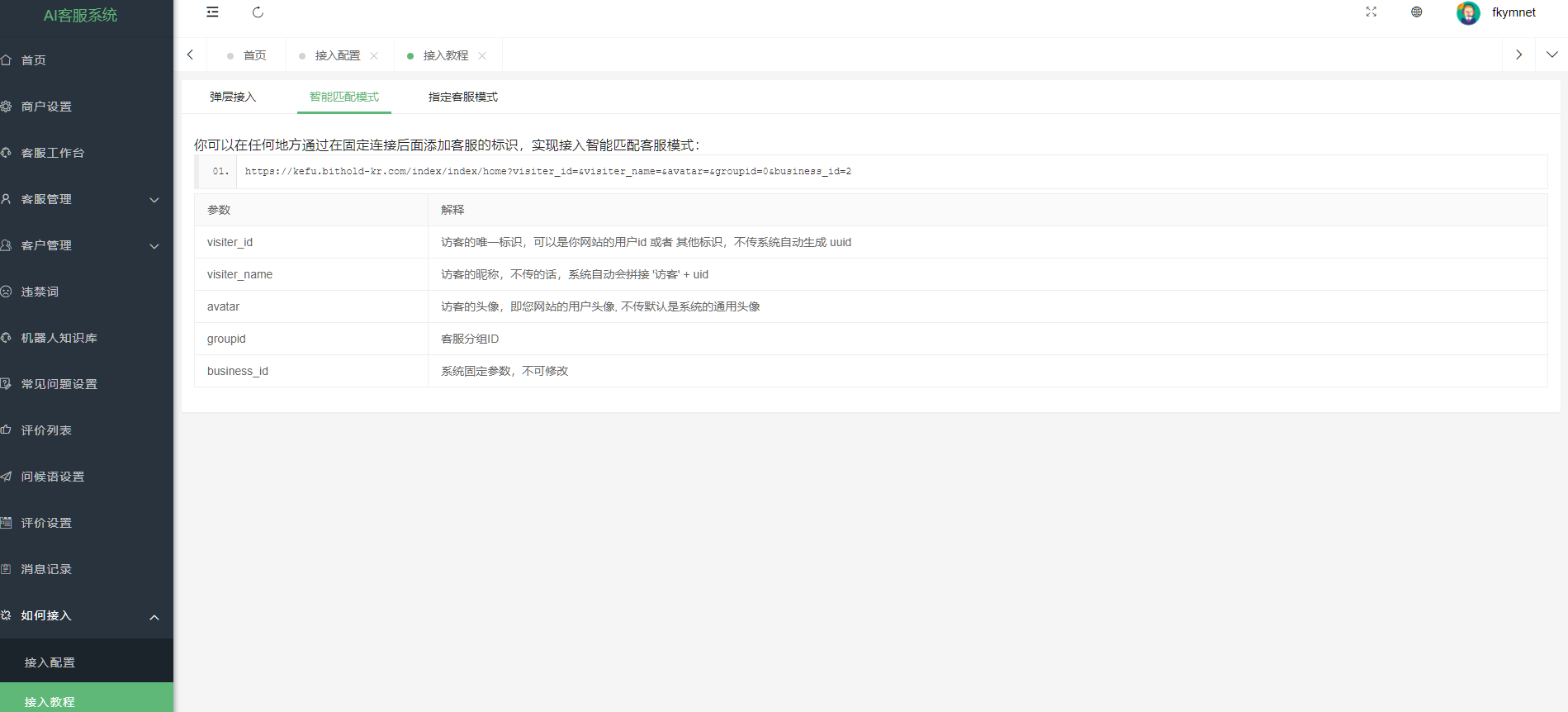Close the 接入配置 tab
1568x712 pixels.
click(374, 55)
